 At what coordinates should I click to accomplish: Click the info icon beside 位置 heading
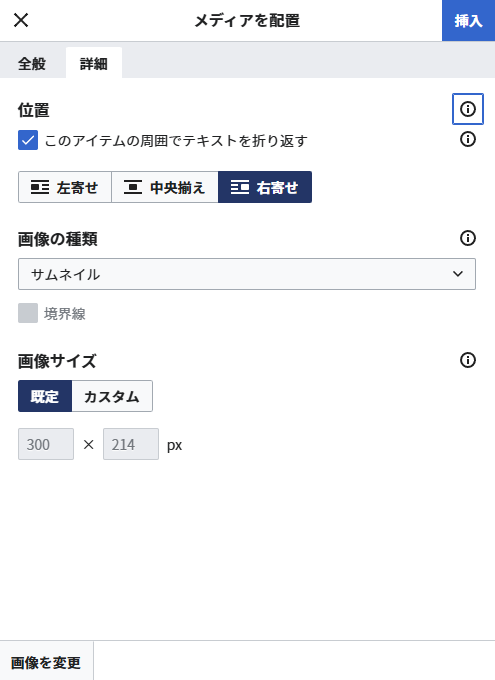tap(468, 109)
